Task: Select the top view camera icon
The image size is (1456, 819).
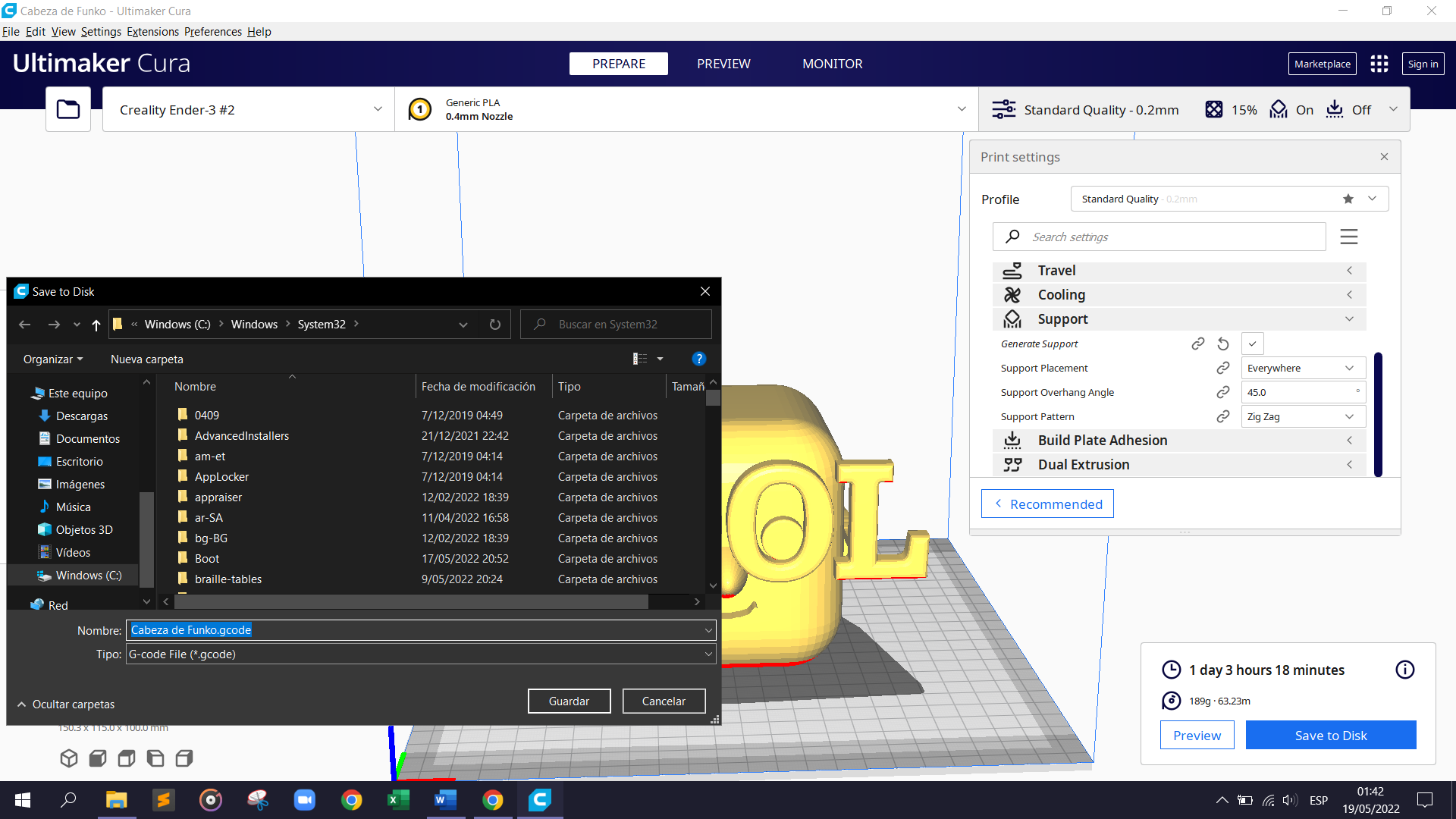Action: click(x=127, y=758)
